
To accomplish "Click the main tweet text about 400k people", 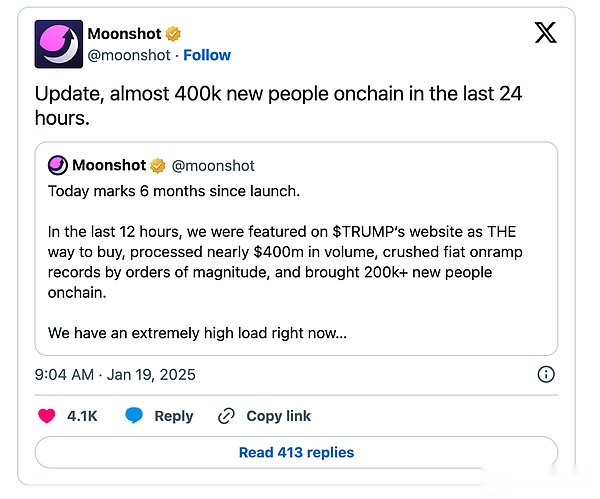I will pyautogui.click(x=278, y=105).
